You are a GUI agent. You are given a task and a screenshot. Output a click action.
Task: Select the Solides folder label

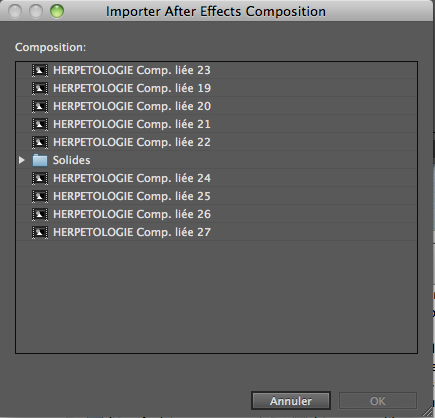[72, 160]
